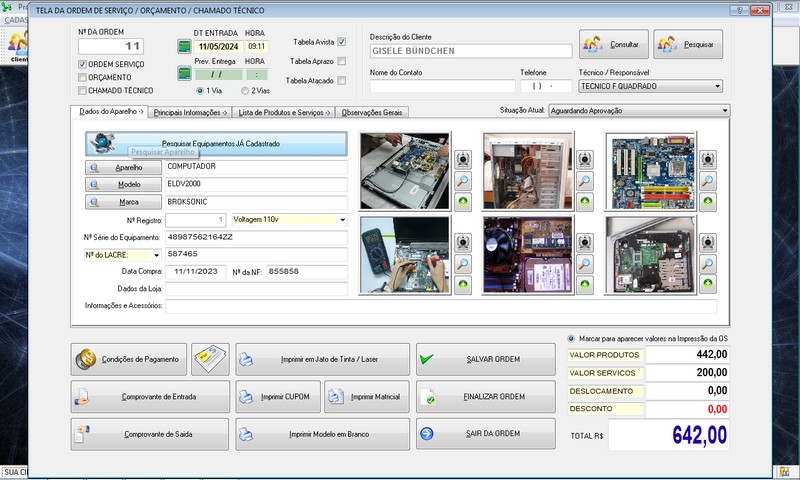Switch to Principais Informações tab
The height and width of the screenshot is (480, 800).
click(190, 112)
